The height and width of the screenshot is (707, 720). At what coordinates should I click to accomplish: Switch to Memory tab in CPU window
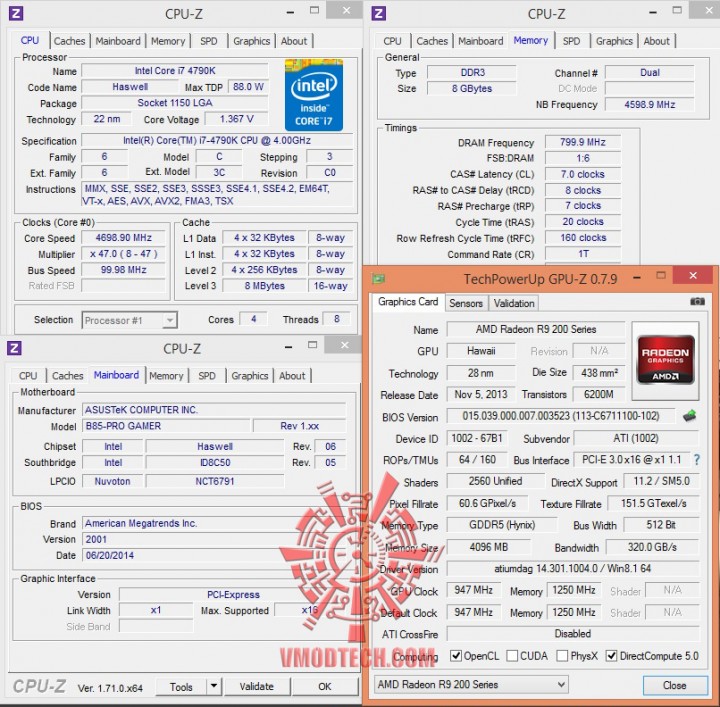[x=168, y=41]
